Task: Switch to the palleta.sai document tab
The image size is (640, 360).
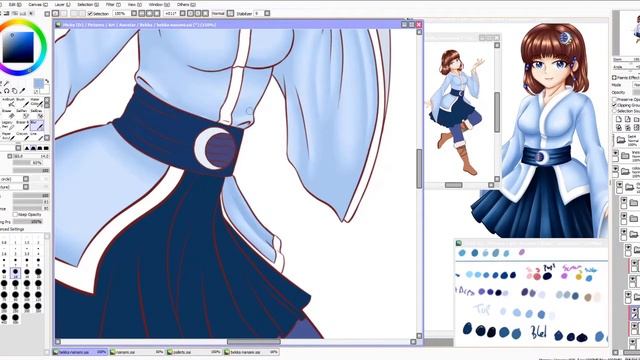Action: click(x=194, y=352)
